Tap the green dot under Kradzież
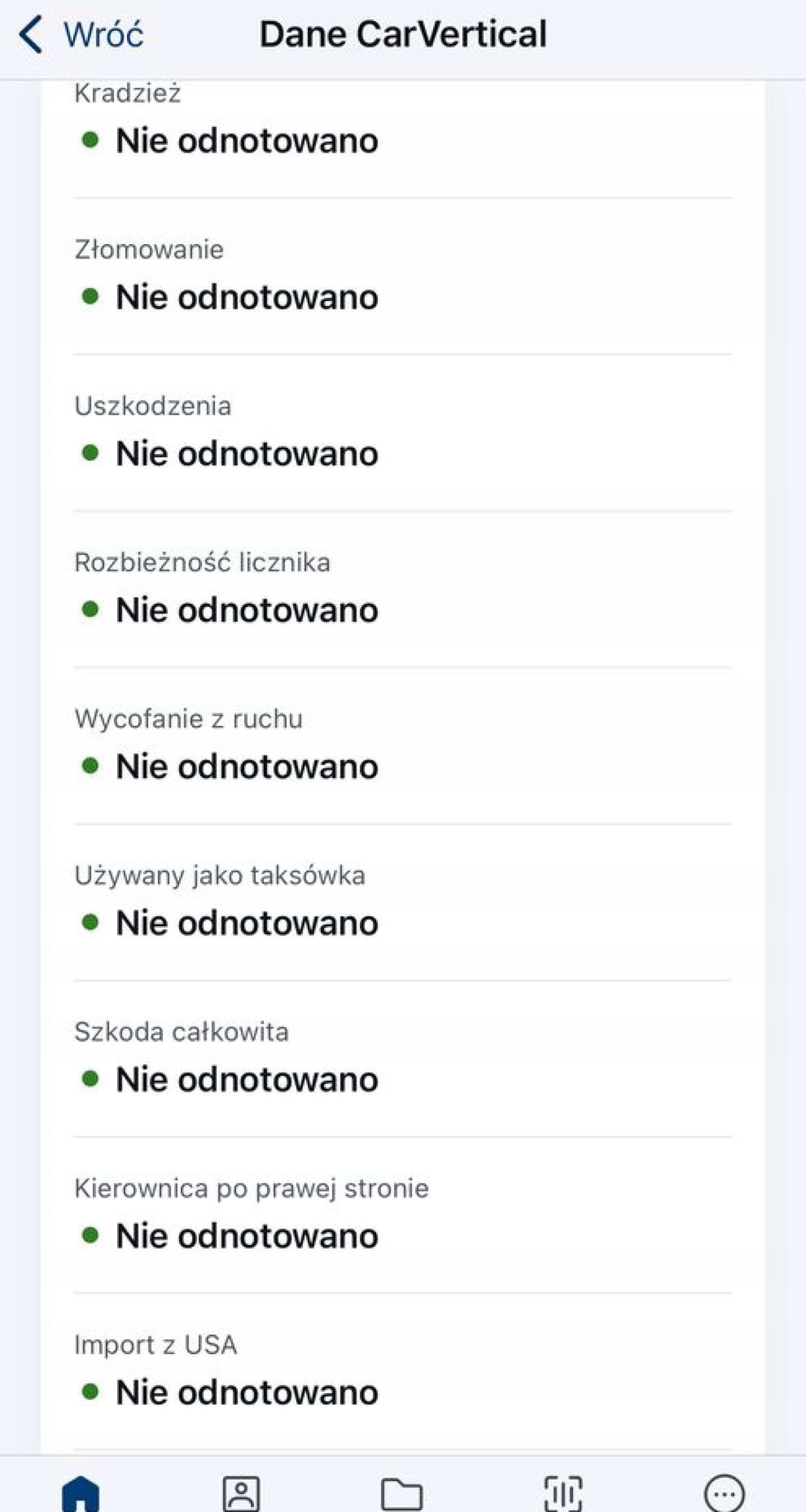 pyautogui.click(x=90, y=141)
